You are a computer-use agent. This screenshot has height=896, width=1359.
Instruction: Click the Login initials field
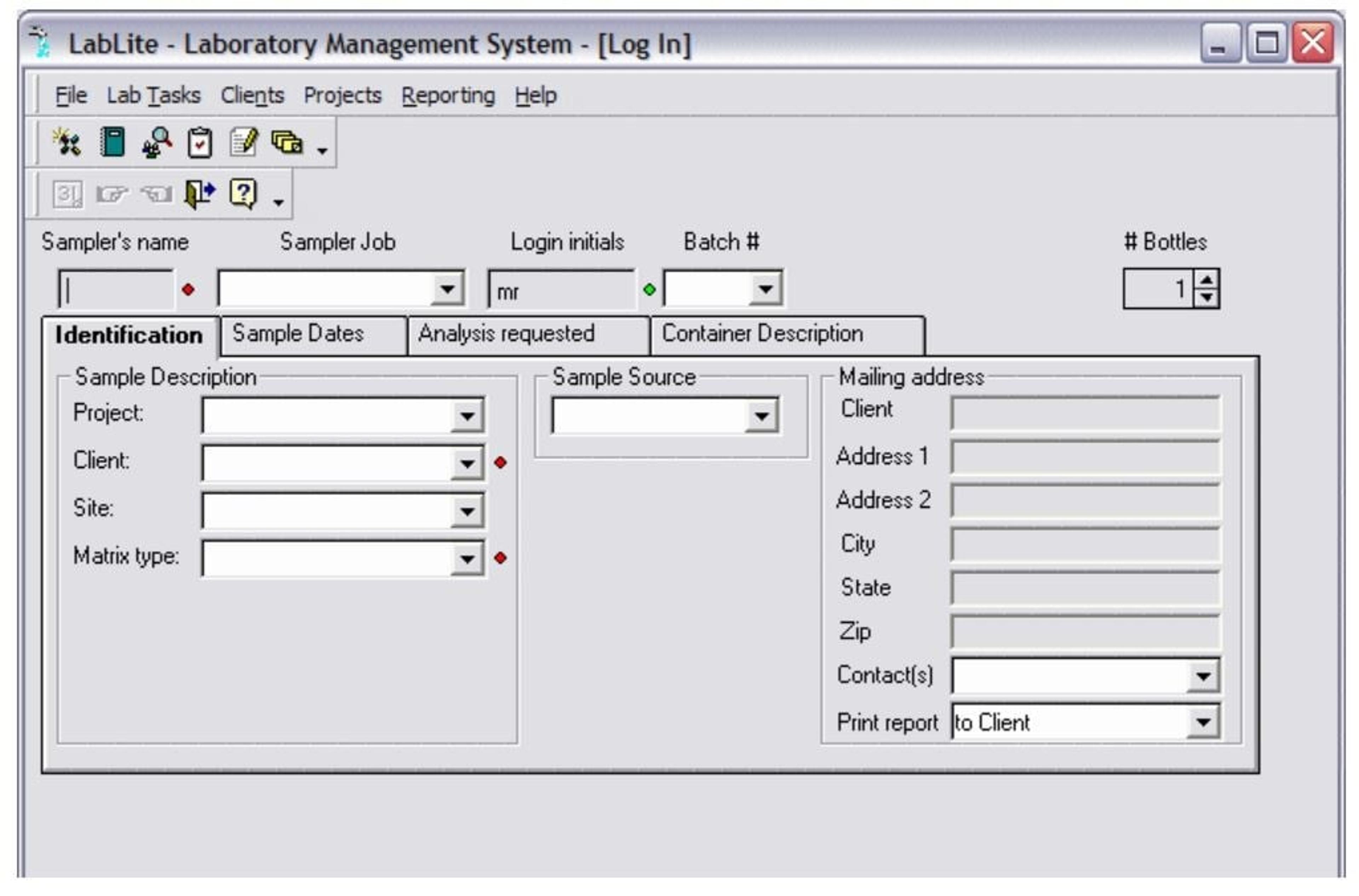point(560,290)
